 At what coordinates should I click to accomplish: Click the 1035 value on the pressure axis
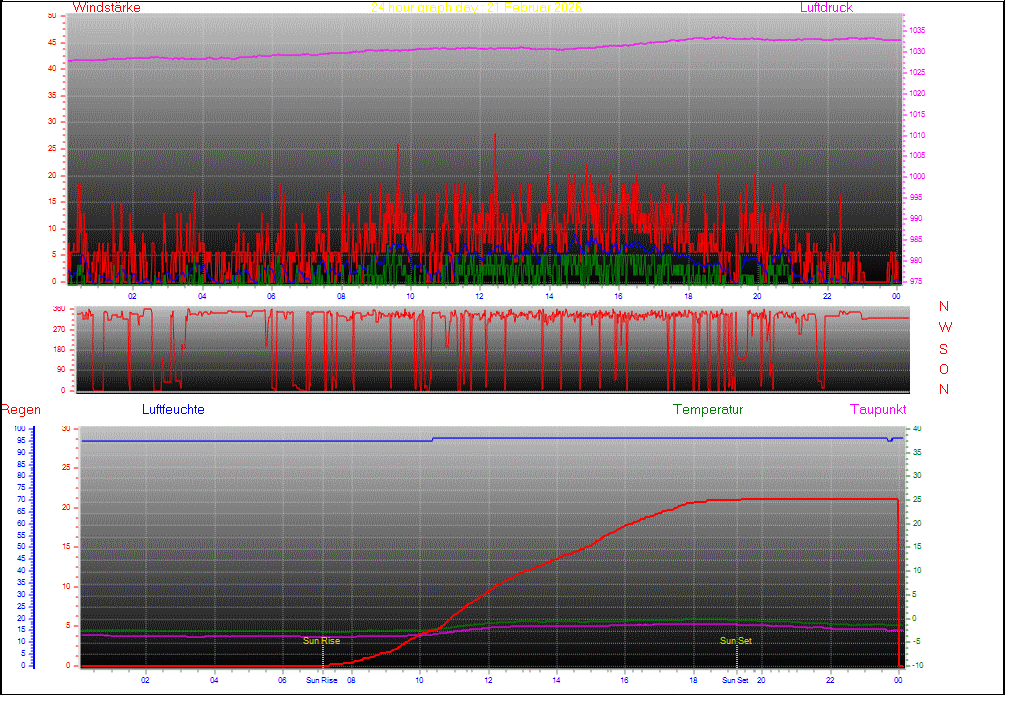[x=918, y=31]
